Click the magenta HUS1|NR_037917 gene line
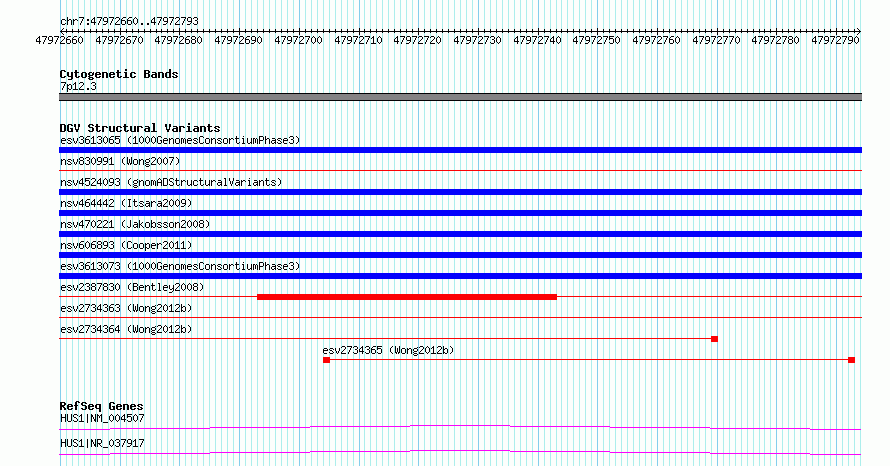Screen dimensions: 890x466 tap(460, 452)
